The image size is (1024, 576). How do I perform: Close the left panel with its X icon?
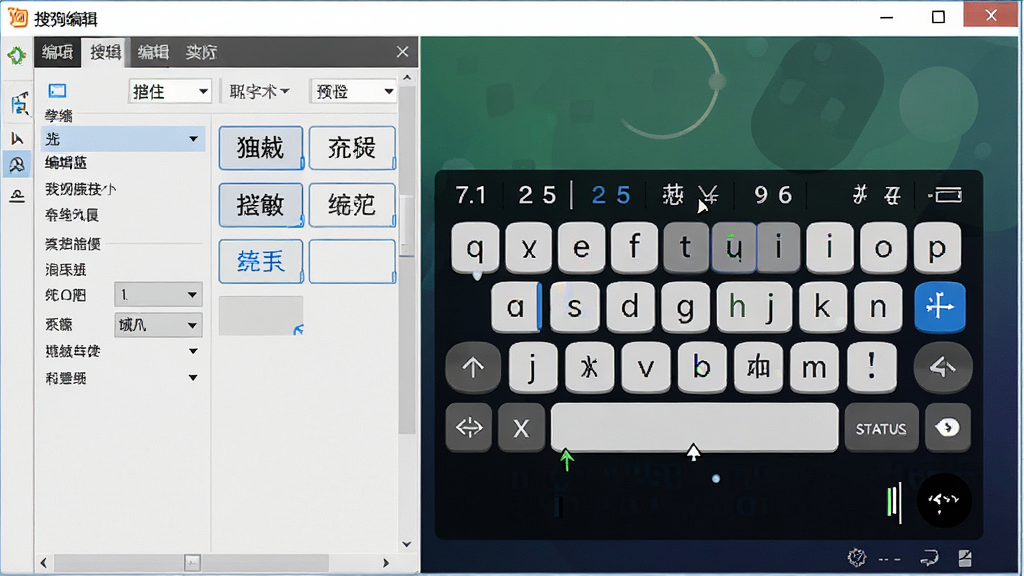coord(402,52)
